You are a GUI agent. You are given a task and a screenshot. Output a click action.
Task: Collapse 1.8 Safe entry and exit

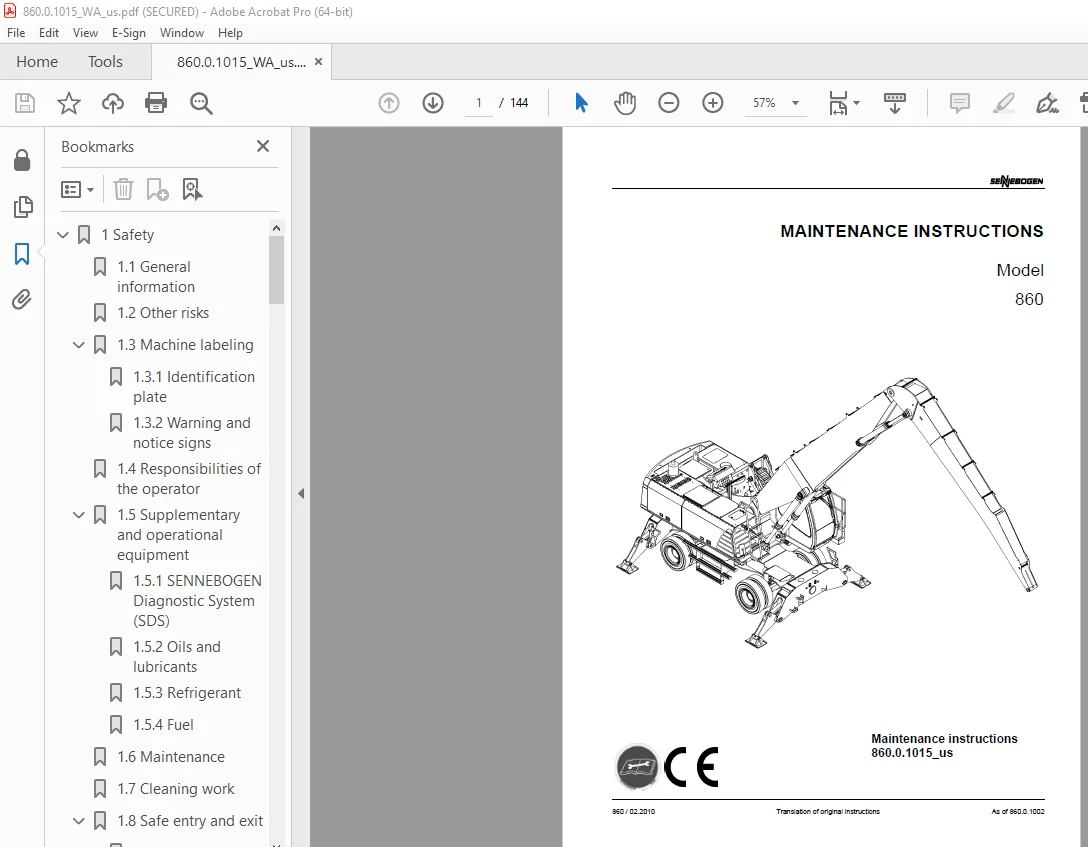[x=79, y=821]
